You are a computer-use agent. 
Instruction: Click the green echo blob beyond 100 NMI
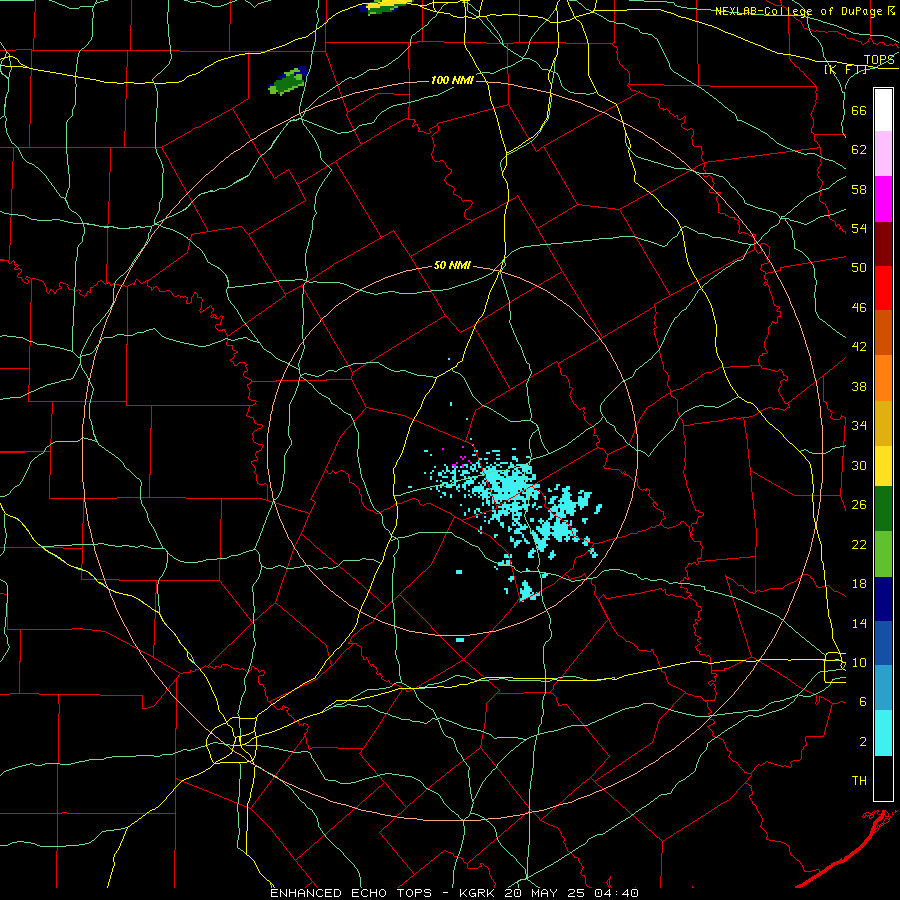(288, 81)
